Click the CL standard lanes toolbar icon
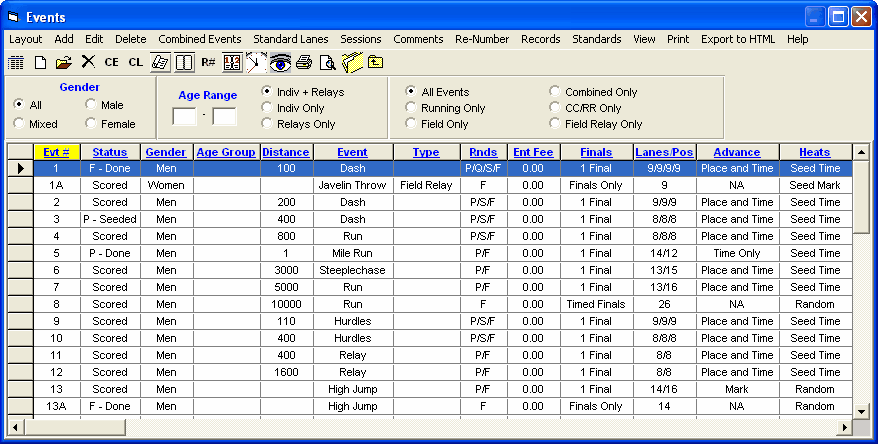 coord(136,62)
